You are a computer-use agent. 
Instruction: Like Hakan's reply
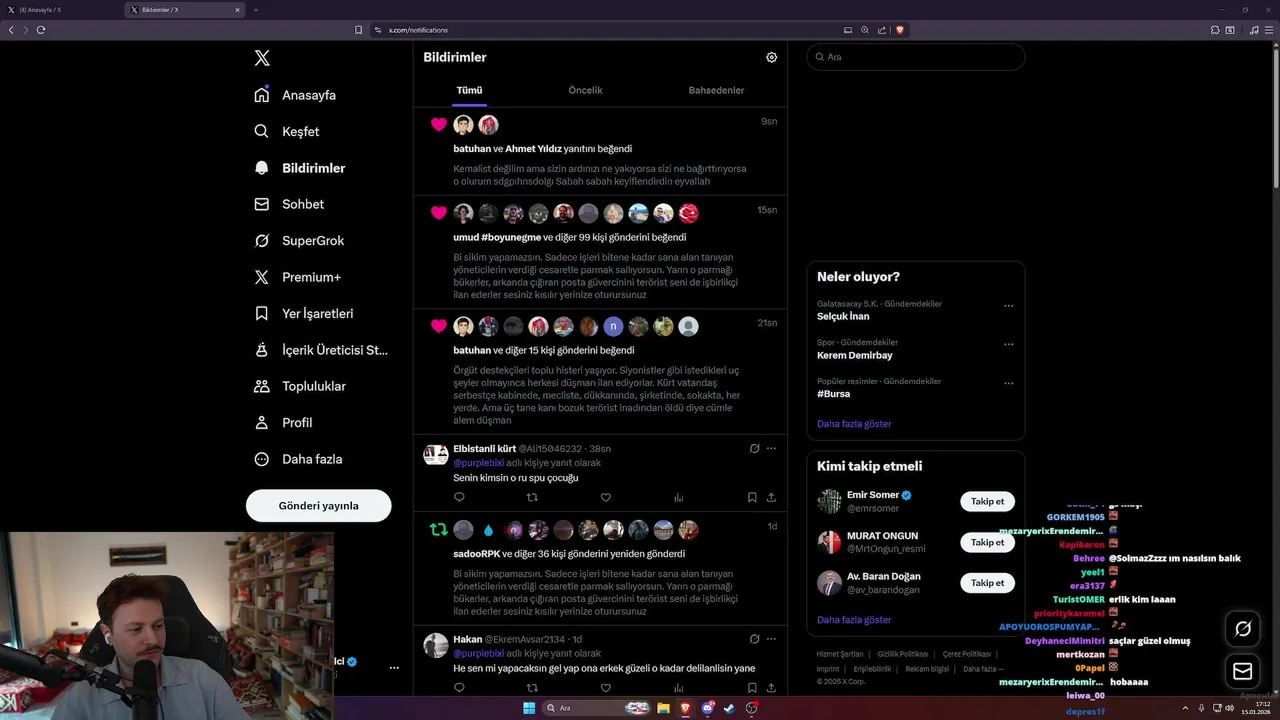[605, 687]
